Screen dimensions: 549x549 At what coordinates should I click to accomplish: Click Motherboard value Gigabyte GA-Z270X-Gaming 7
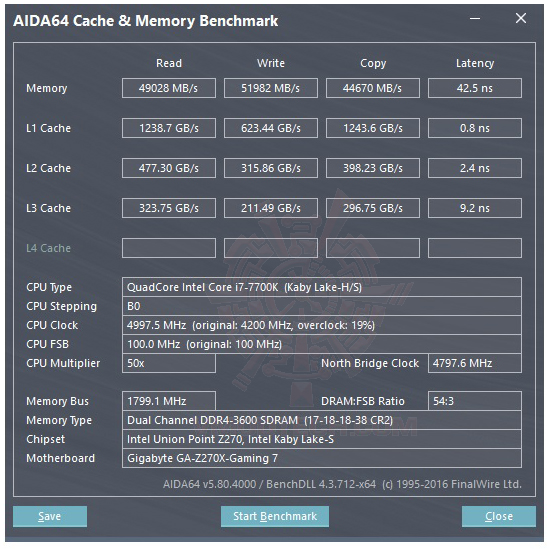tap(322, 458)
